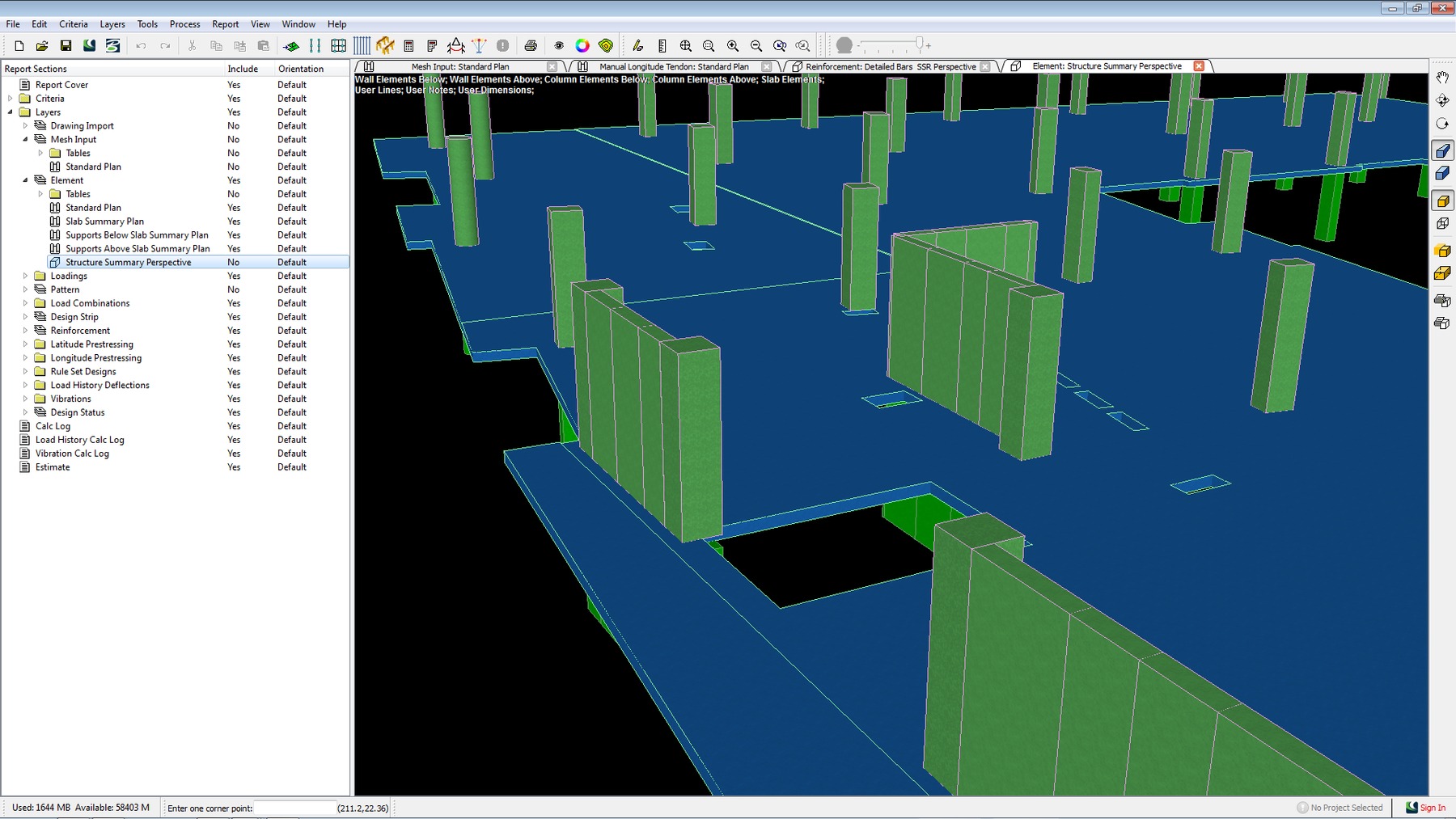The width and height of the screenshot is (1456, 819).
Task: Switch to Mesh Input: Standard Plan tab
Action: click(x=459, y=66)
